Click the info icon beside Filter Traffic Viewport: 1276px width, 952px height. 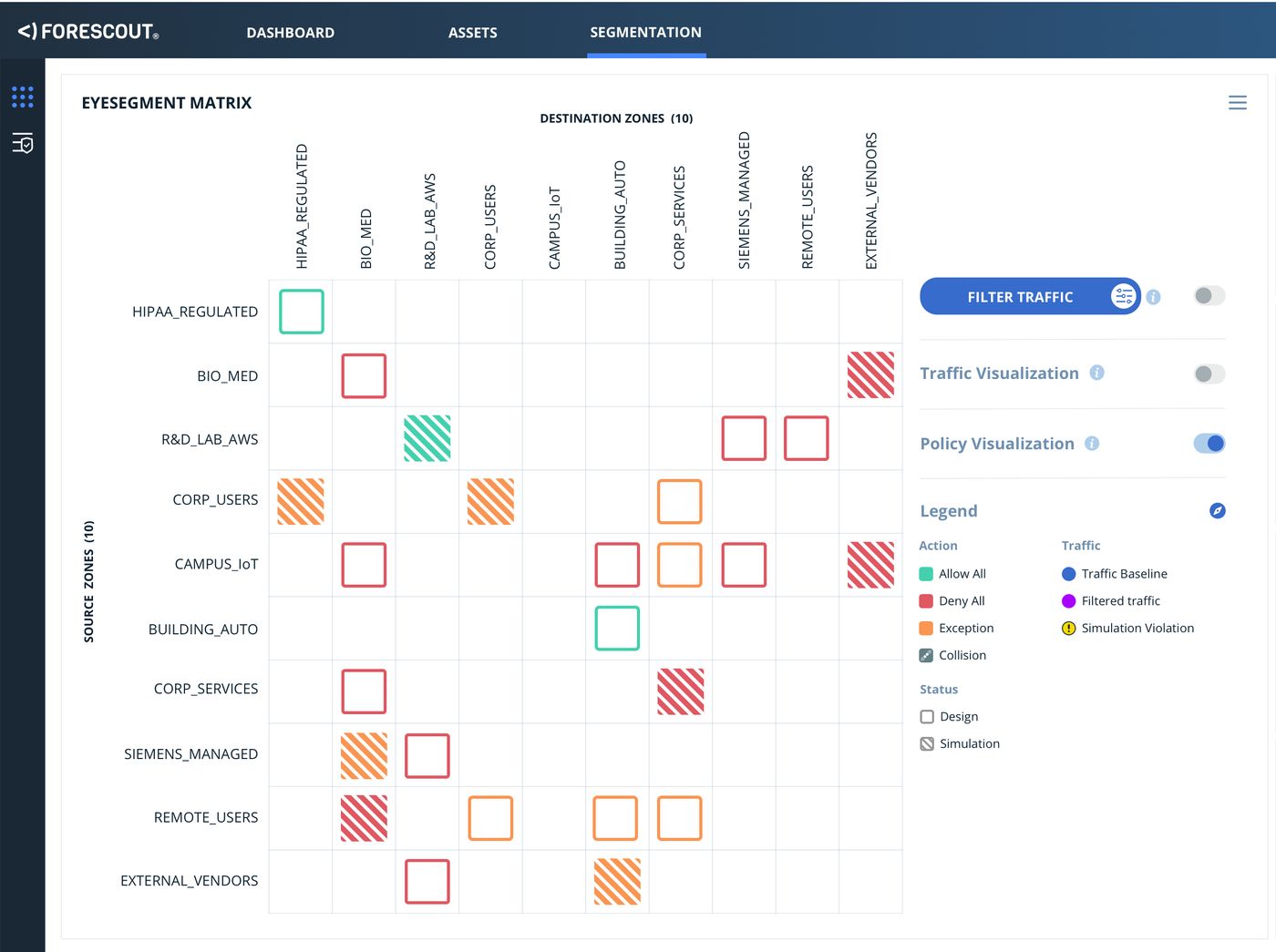[1153, 297]
